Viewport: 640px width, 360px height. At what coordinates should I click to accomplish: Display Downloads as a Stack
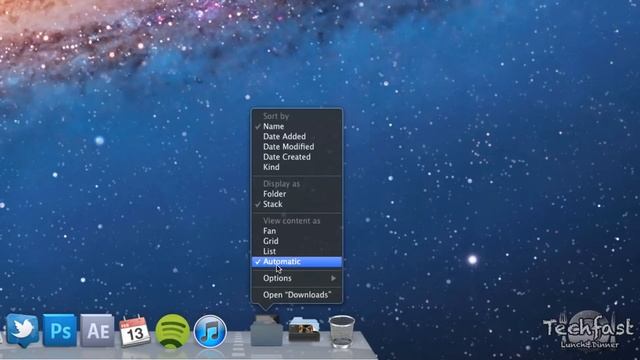point(297,204)
